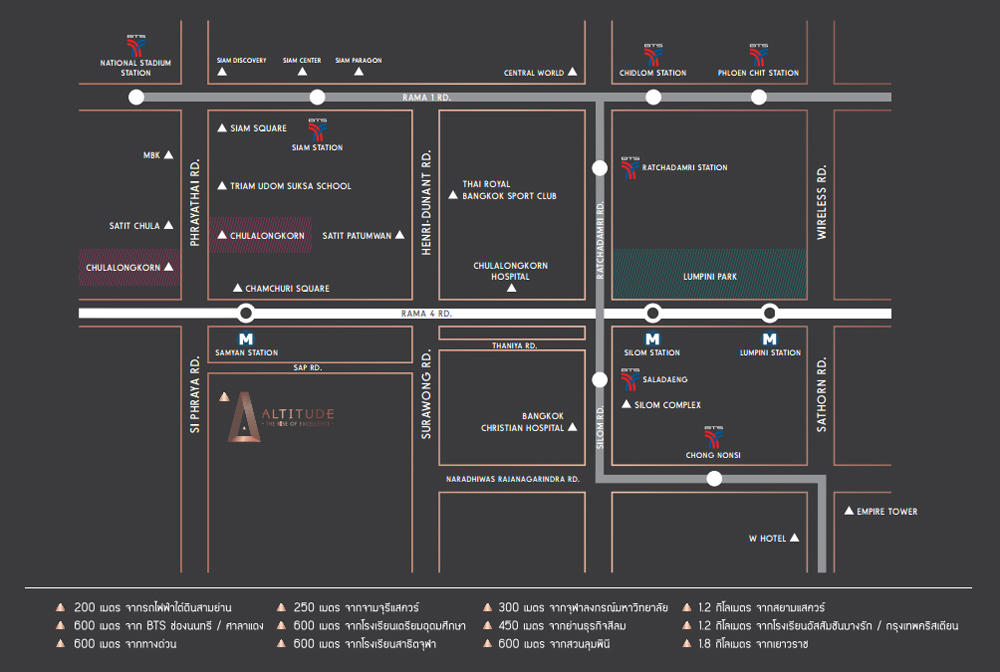Viewport: 1000px width, 672px height.
Task: Select the MRT 'M' icon for Lumpini Station
Action: tap(770, 339)
